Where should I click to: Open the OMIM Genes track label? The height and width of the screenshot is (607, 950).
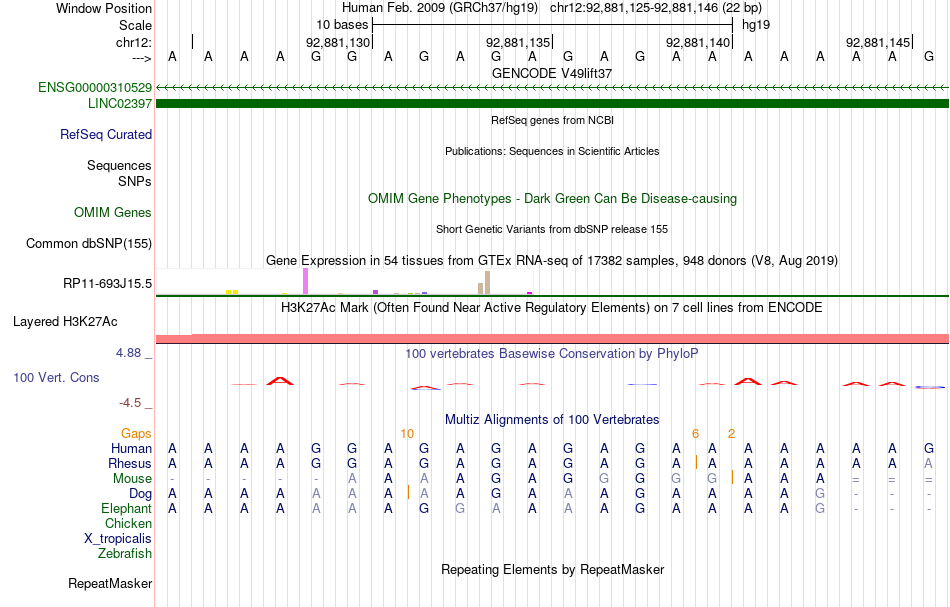click(x=112, y=213)
